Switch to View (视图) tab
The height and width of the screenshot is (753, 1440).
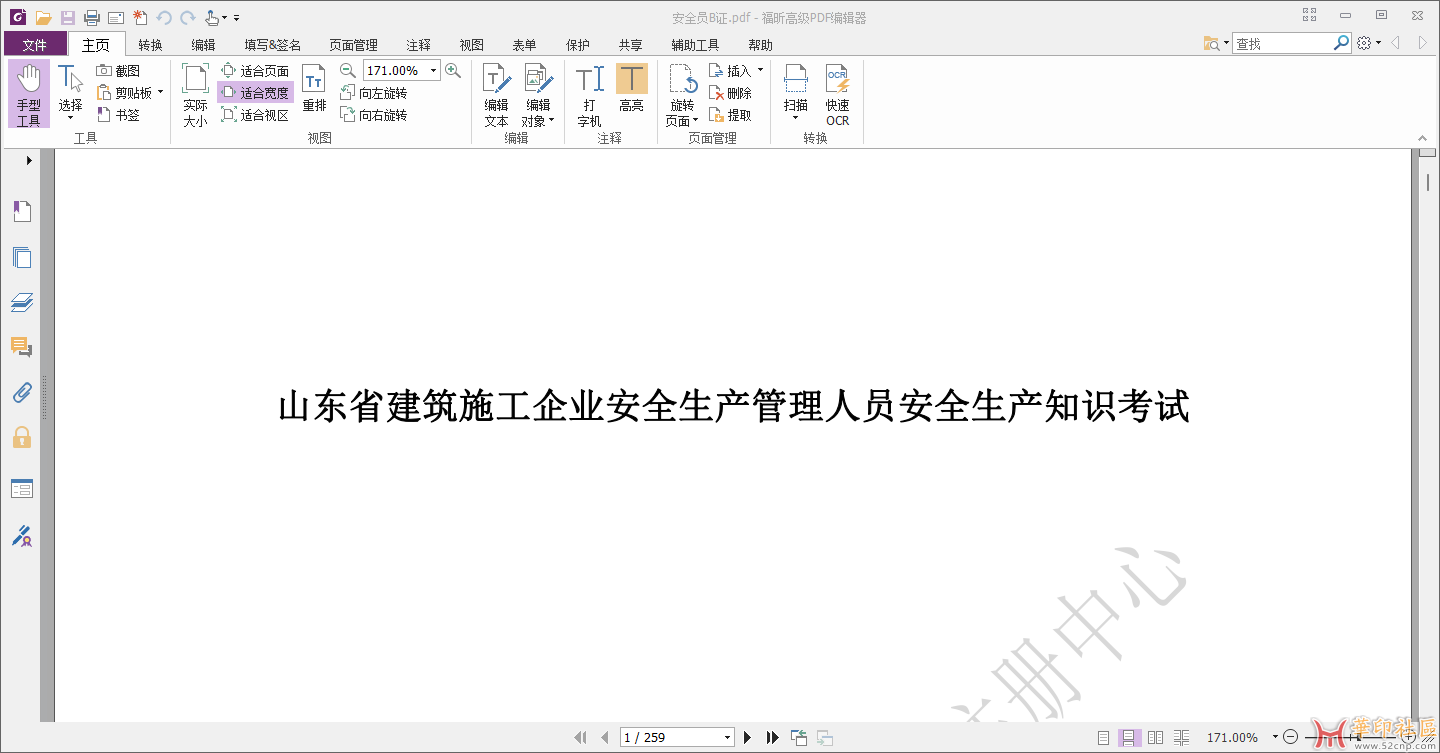click(x=471, y=45)
